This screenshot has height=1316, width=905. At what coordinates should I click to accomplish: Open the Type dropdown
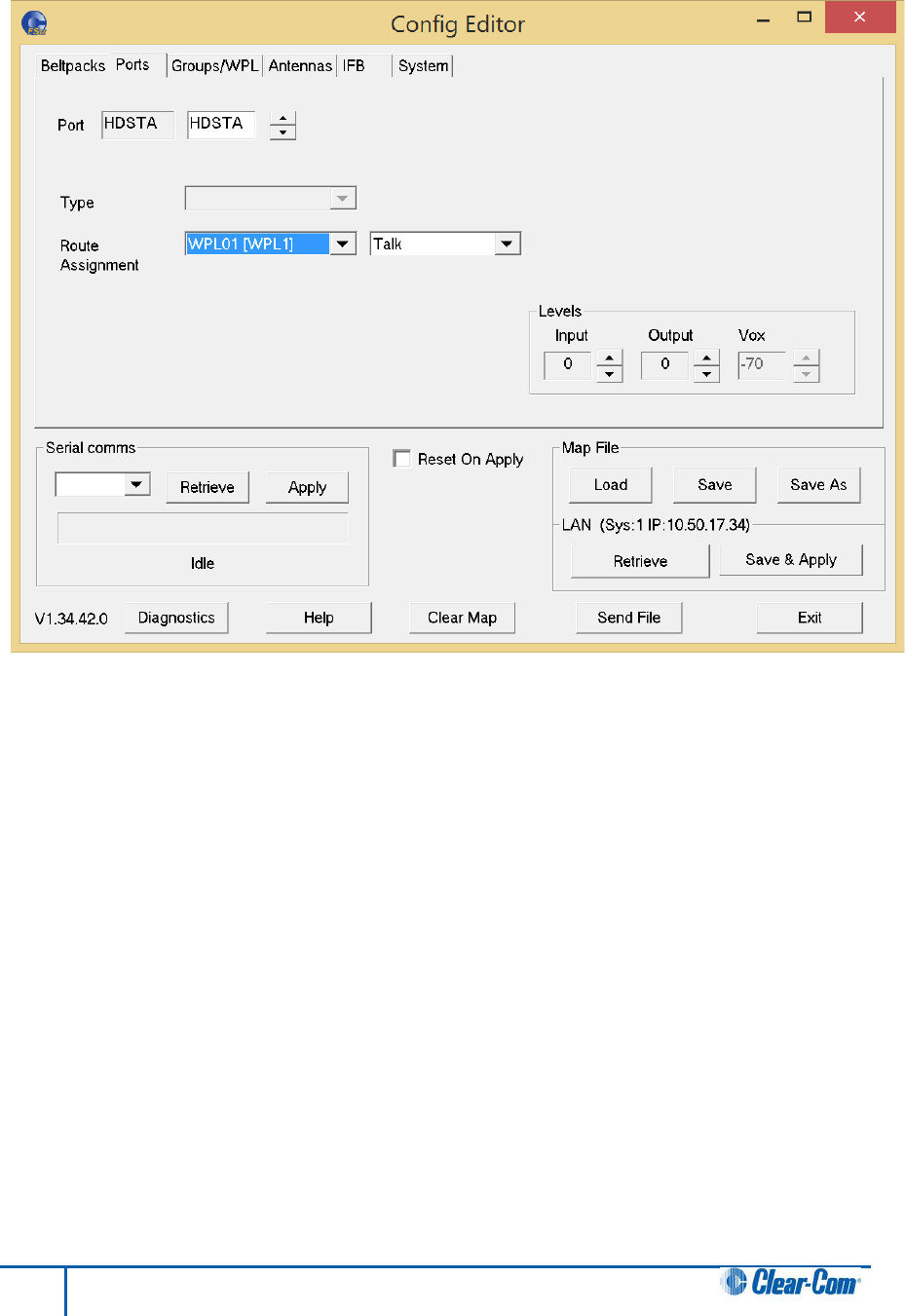coord(271,199)
